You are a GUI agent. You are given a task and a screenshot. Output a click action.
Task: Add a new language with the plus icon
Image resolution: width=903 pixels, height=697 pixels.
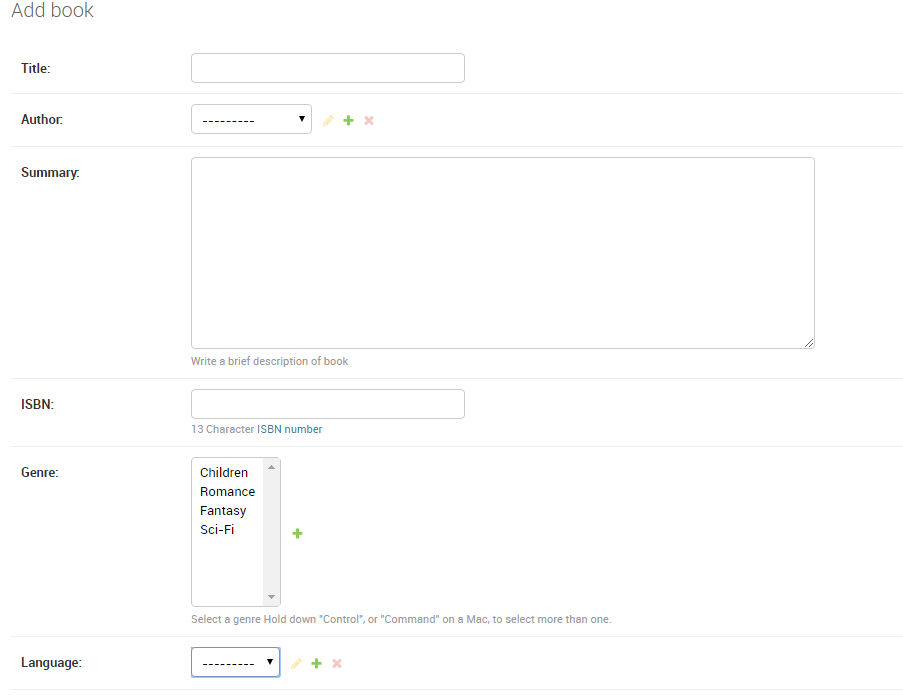point(316,662)
